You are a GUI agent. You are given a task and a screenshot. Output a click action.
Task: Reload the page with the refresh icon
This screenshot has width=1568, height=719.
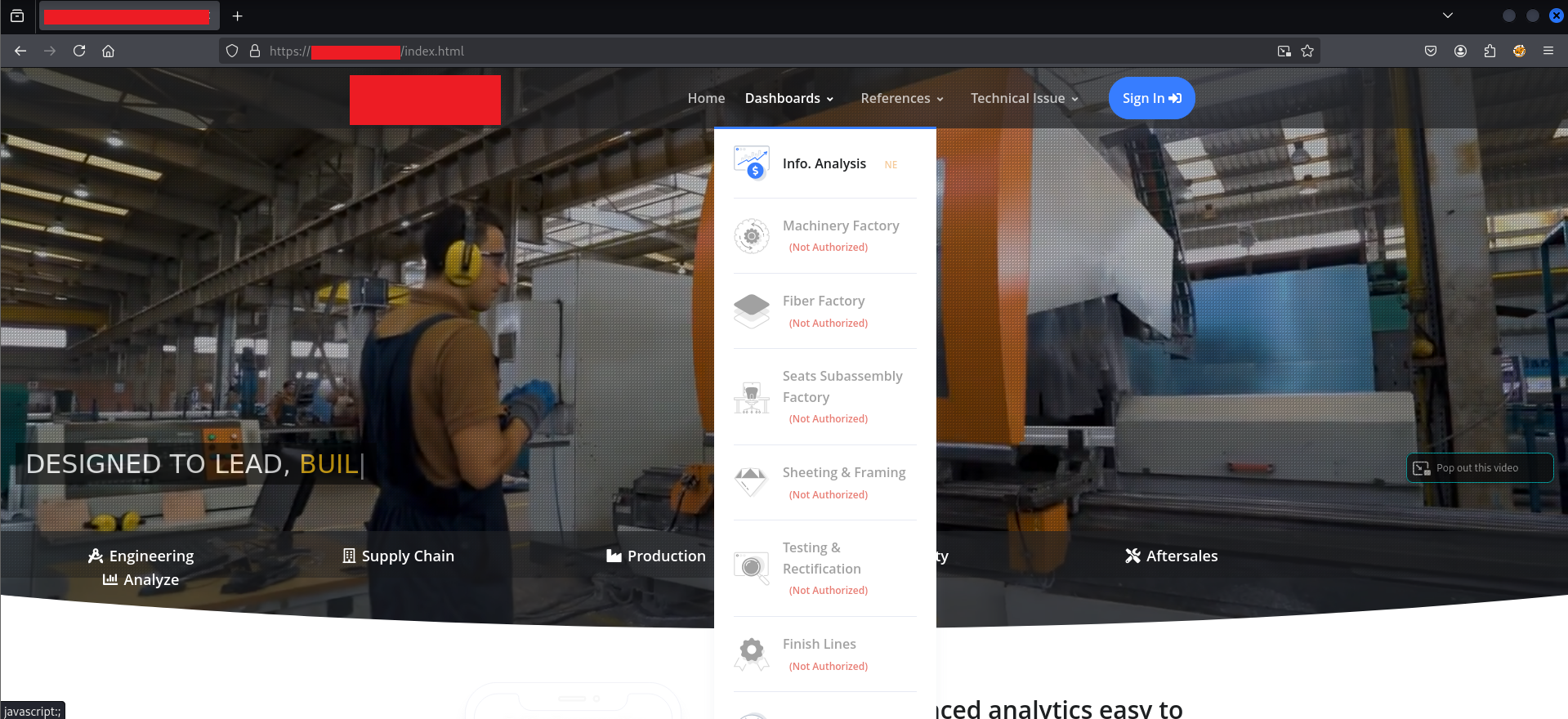click(x=79, y=51)
